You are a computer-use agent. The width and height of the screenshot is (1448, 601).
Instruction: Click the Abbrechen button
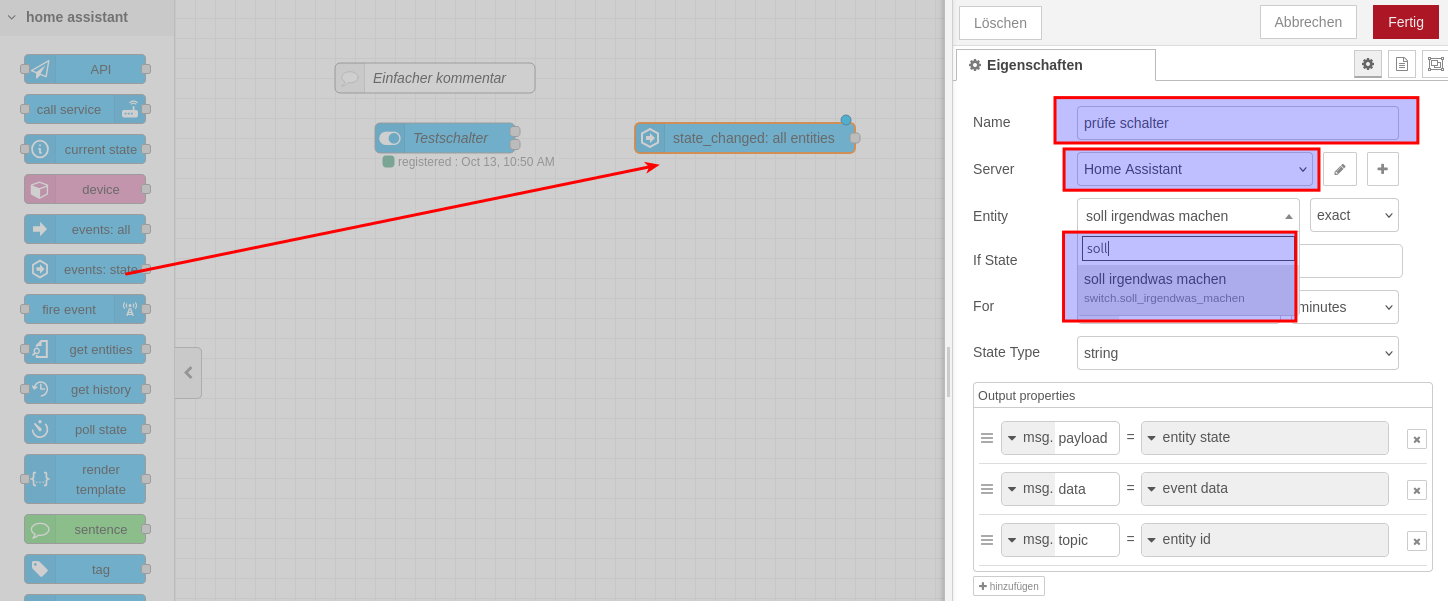coord(1307,22)
